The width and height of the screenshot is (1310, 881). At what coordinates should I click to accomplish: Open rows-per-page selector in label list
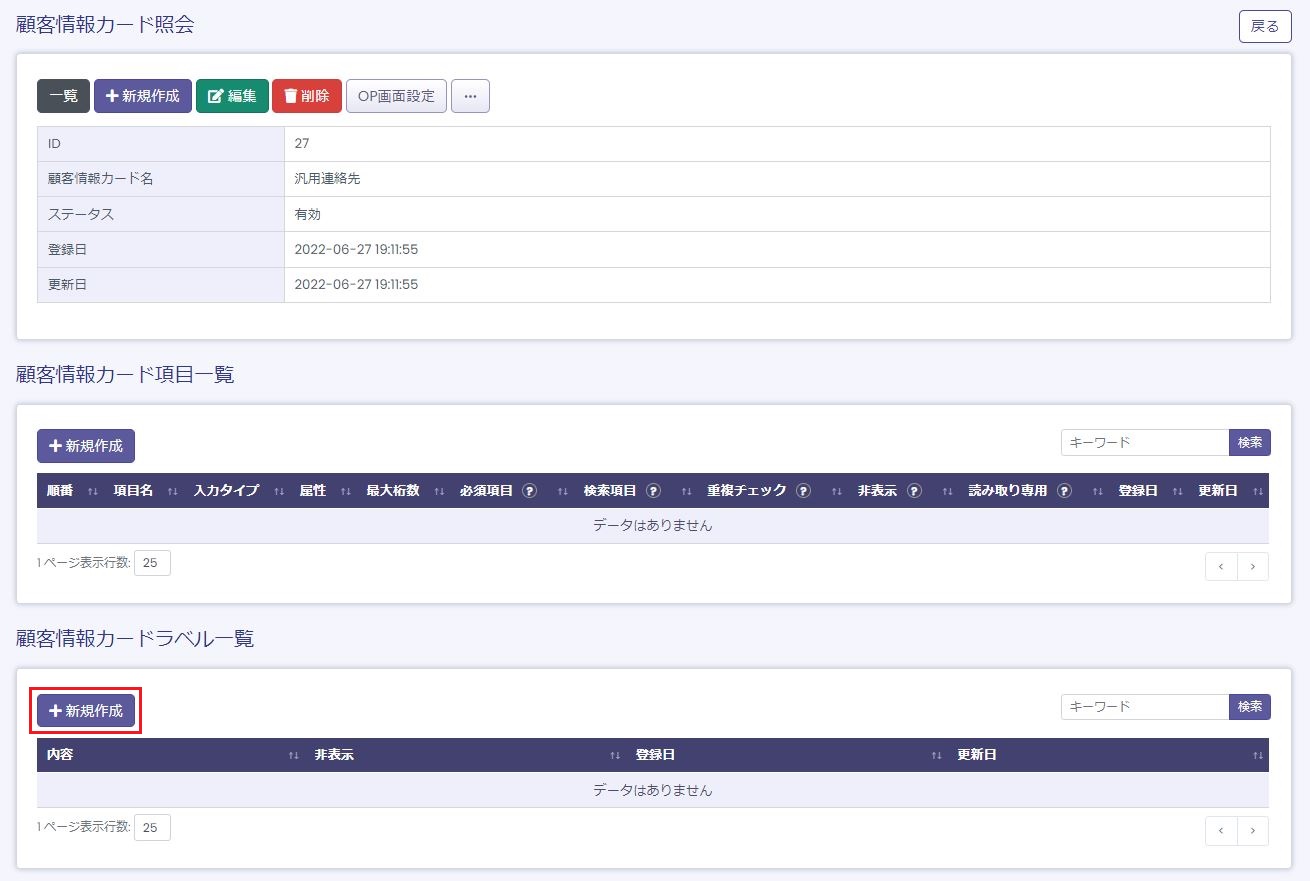(x=152, y=828)
